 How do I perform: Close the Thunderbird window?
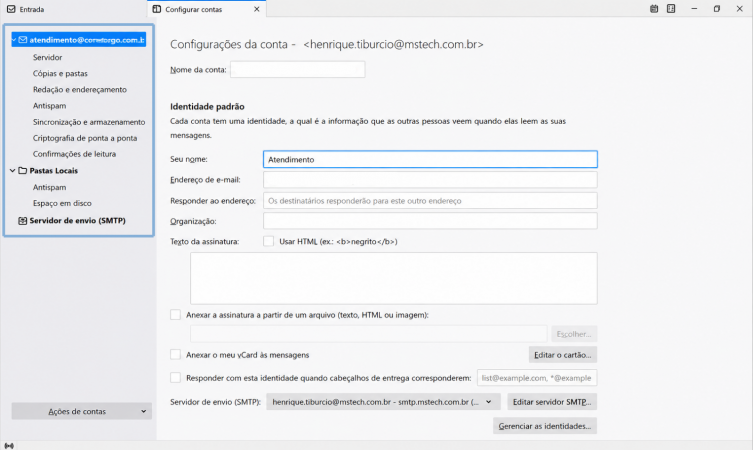(x=740, y=9)
